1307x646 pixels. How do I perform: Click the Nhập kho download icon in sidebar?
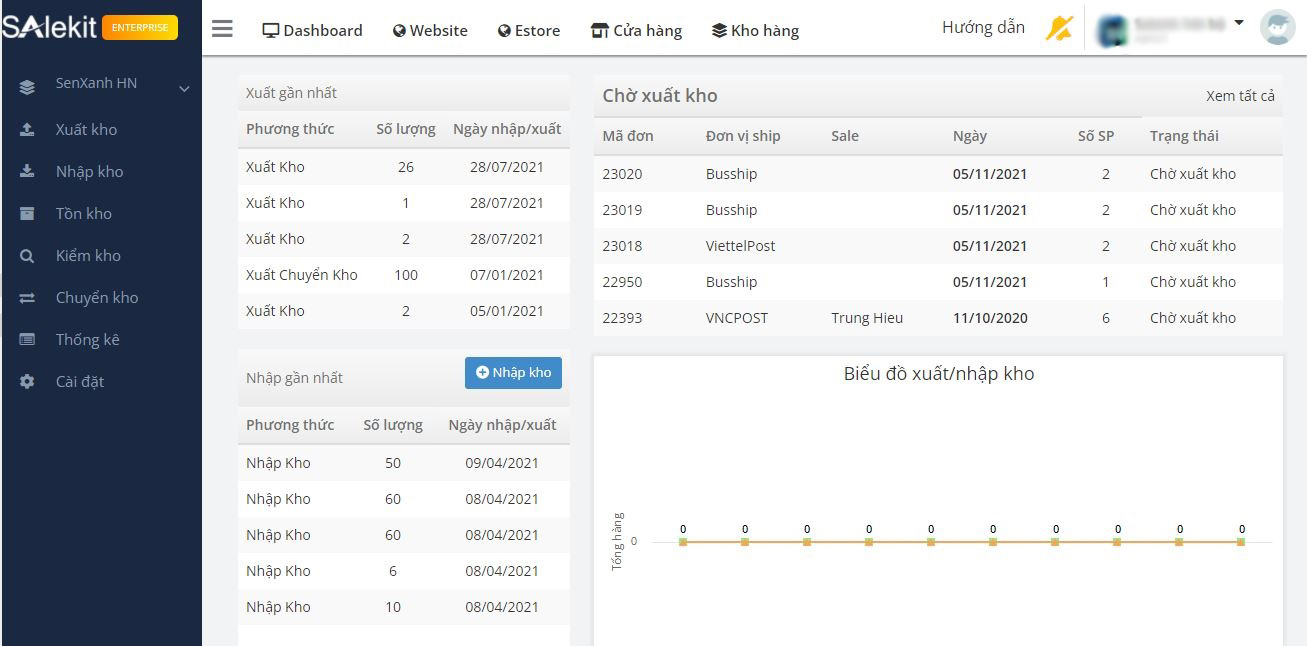[27, 172]
